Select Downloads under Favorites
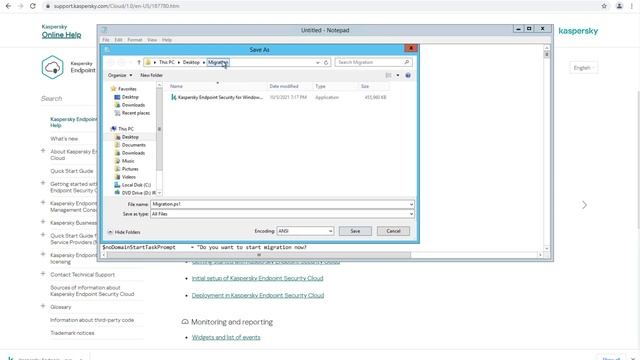Viewport: 640px width, 360px height. click(133, 105)
